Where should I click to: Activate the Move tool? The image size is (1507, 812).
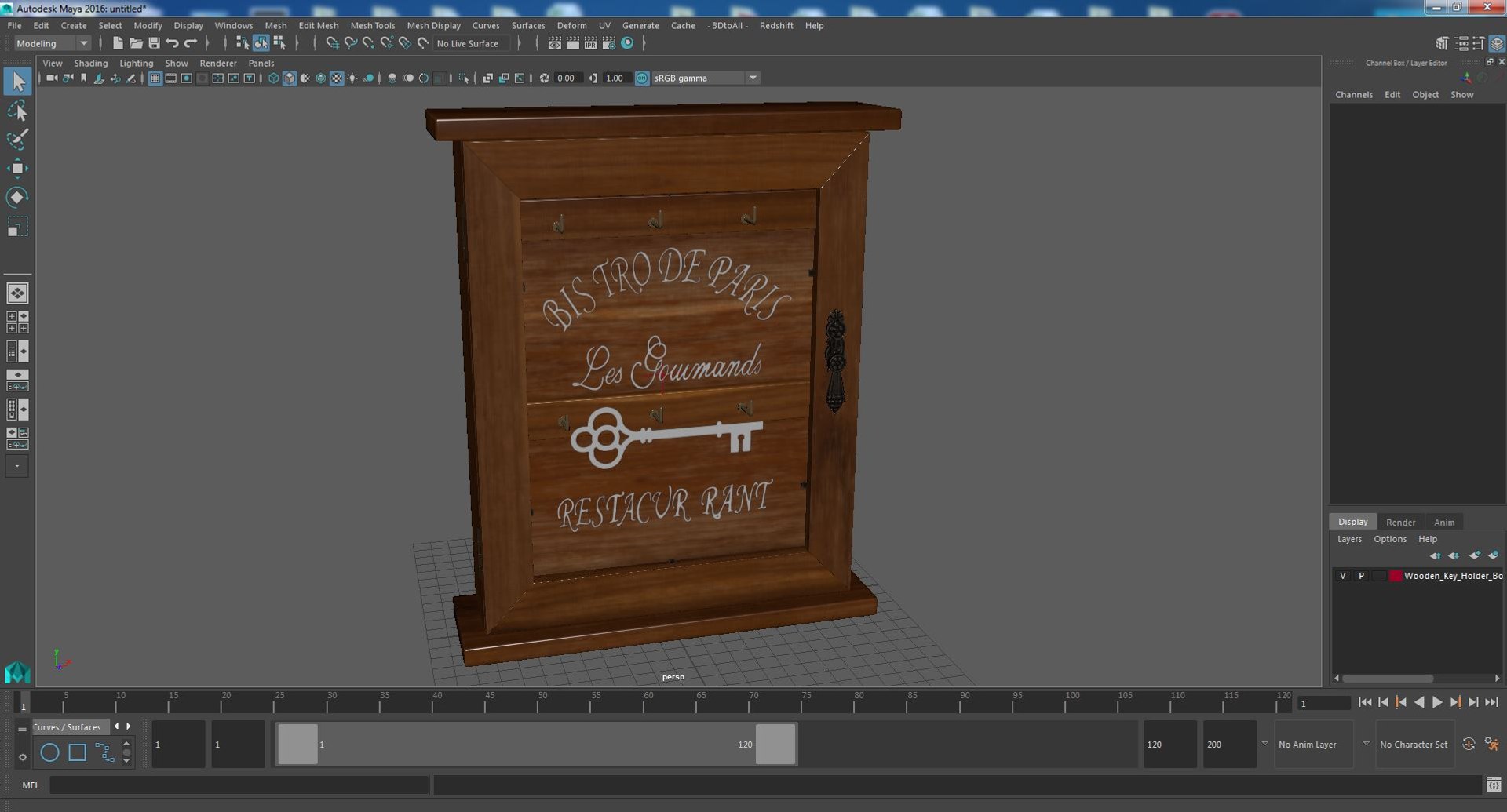[x=17, y=168]
